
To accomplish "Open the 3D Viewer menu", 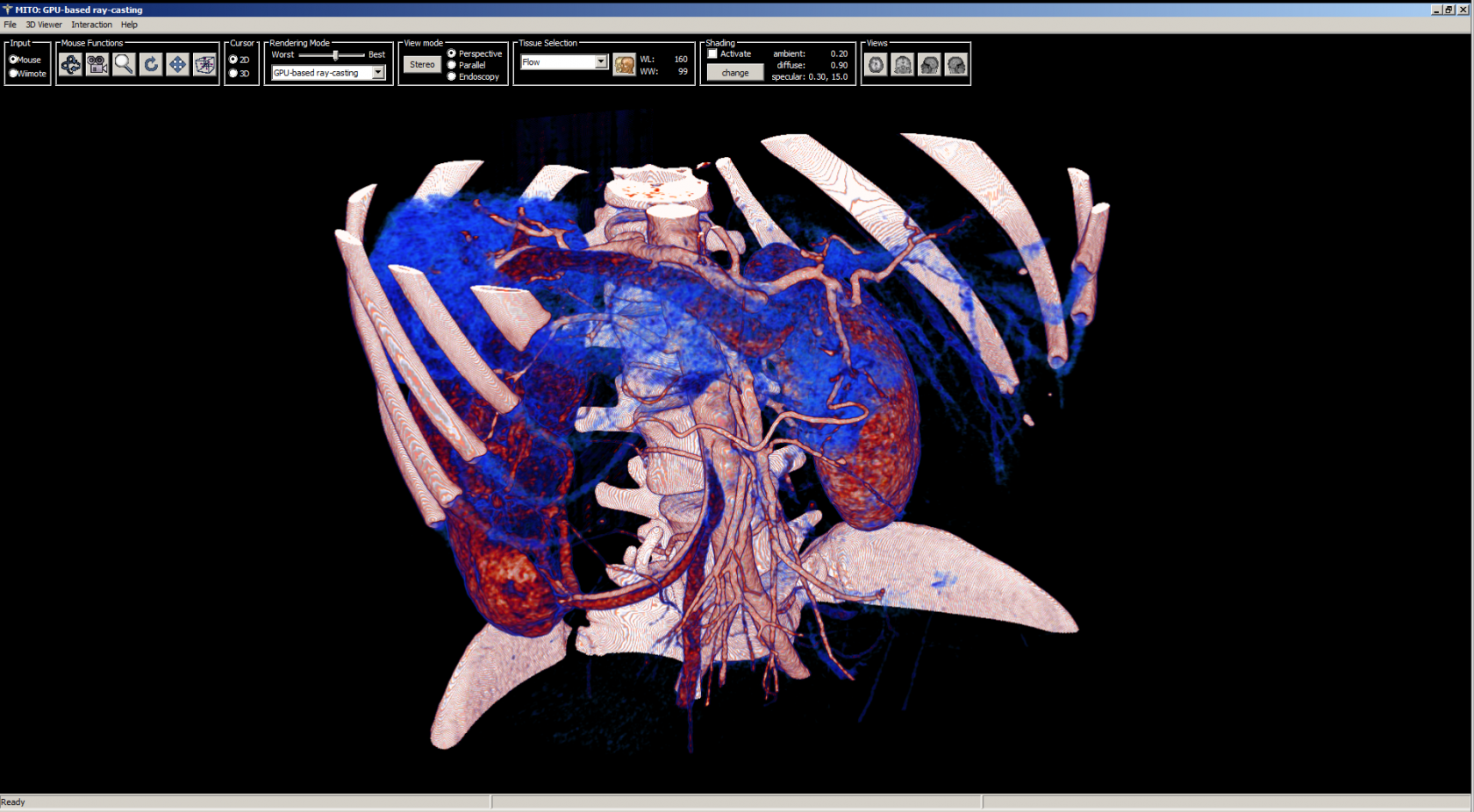I will tap(43, 25).
